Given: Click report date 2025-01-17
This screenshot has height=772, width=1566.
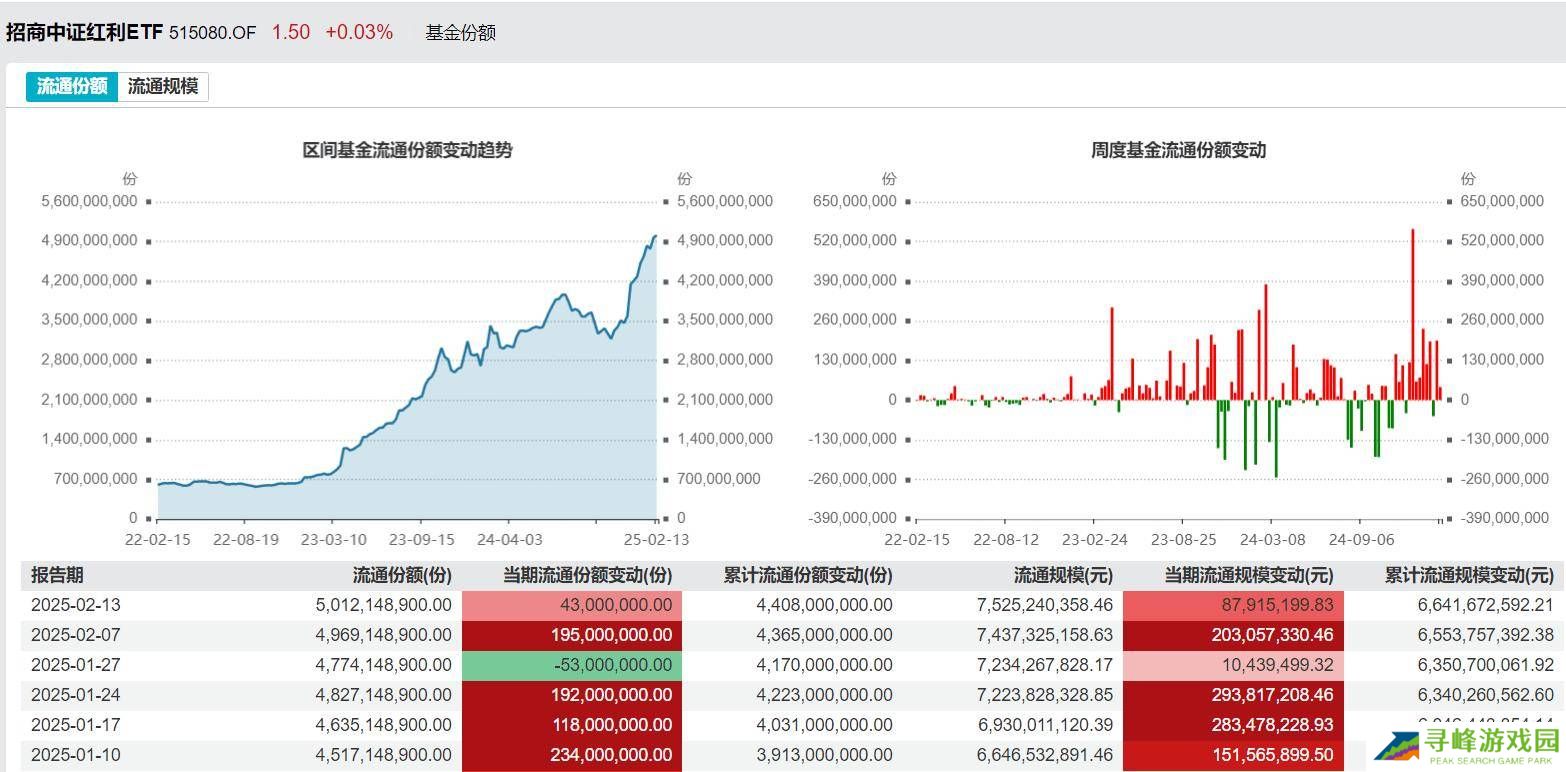Looking at the screenshot, I should tap(76, 725).
